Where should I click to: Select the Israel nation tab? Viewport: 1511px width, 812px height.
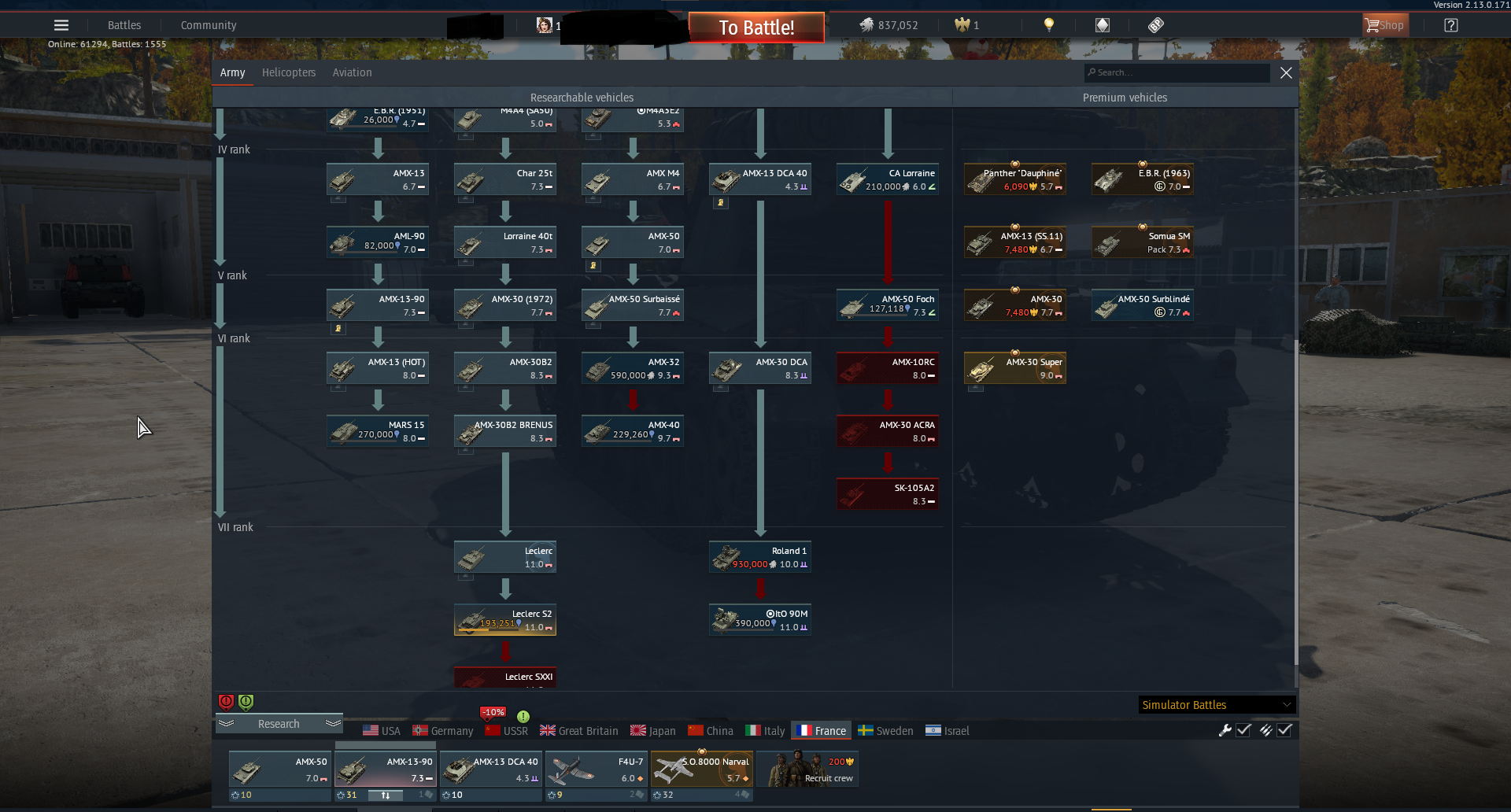coord(948,731)
